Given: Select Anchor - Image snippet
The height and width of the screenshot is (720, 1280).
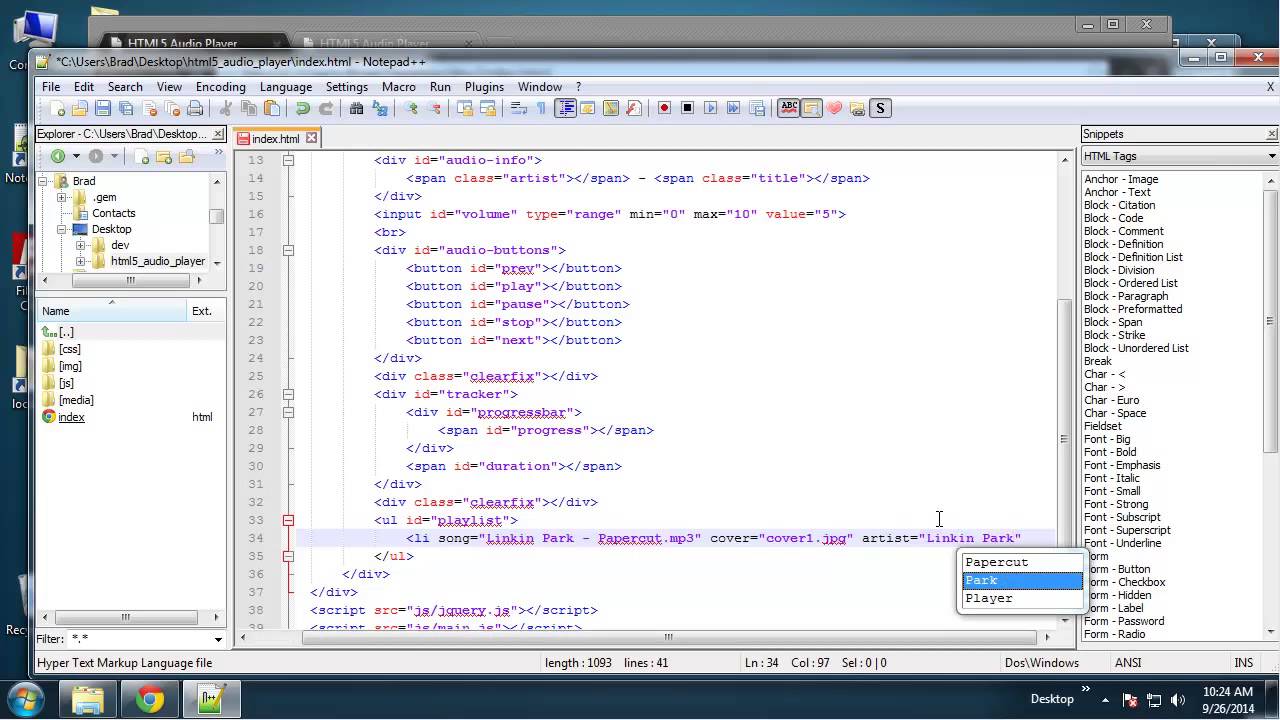Looking at the screenshot, I should (1121, 179).
